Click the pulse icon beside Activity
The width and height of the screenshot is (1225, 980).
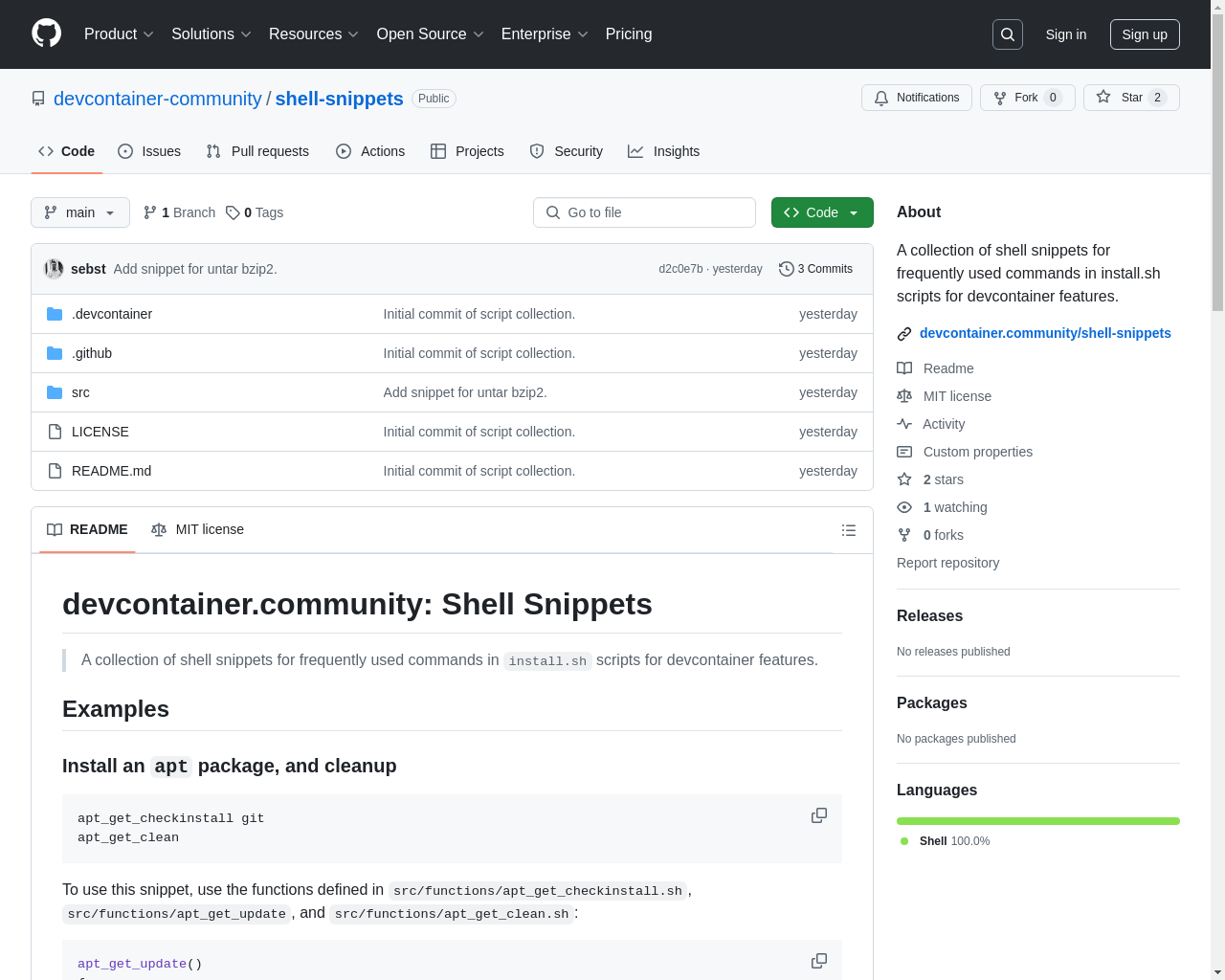pos(904,424)
